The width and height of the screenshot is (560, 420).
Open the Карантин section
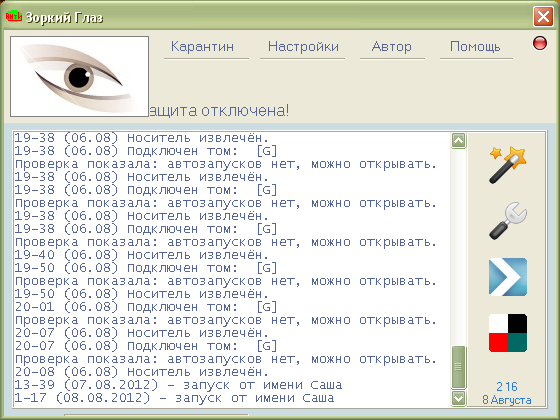(202, 46)
